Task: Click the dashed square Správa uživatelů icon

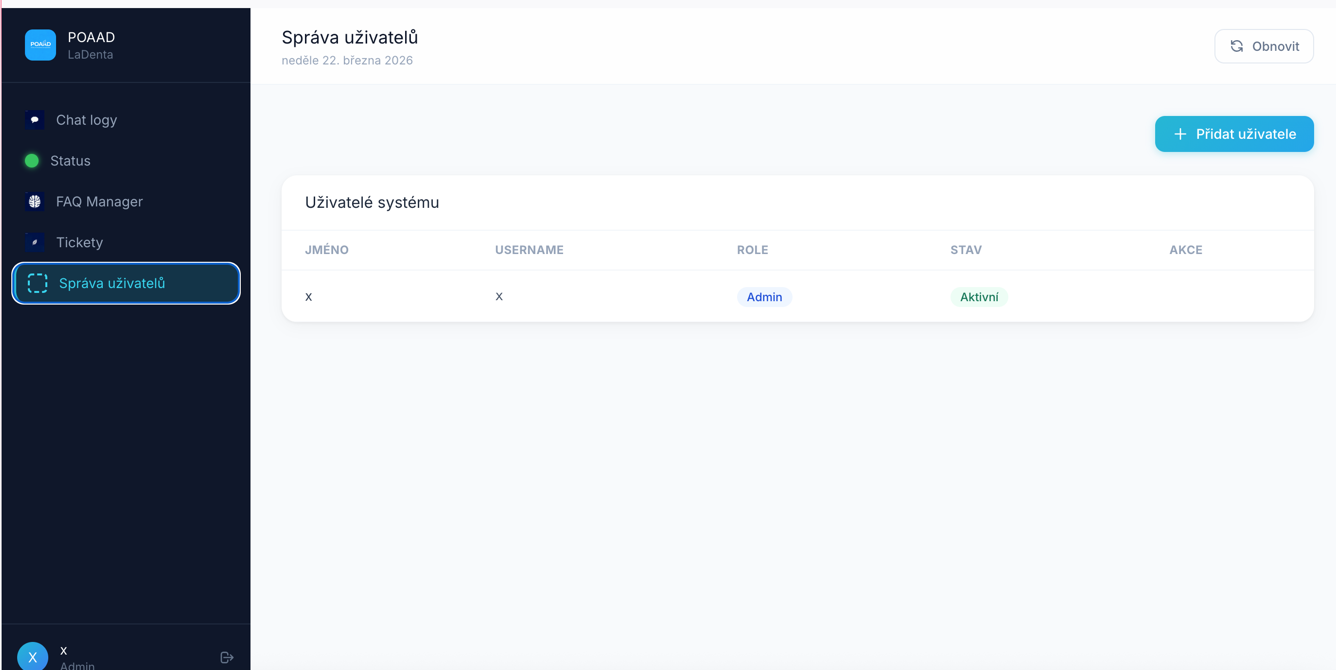Action: tap(37, 284)
